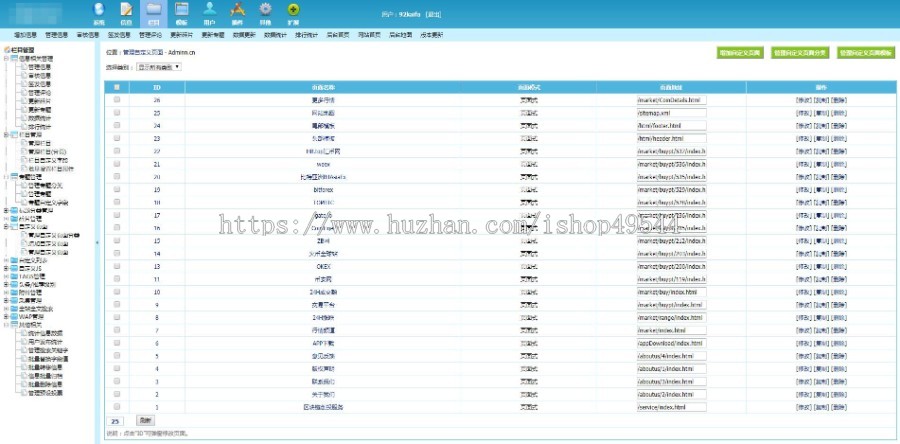
Task: Open 数据更新 in the submenu bar
Action: coord(244,35)
